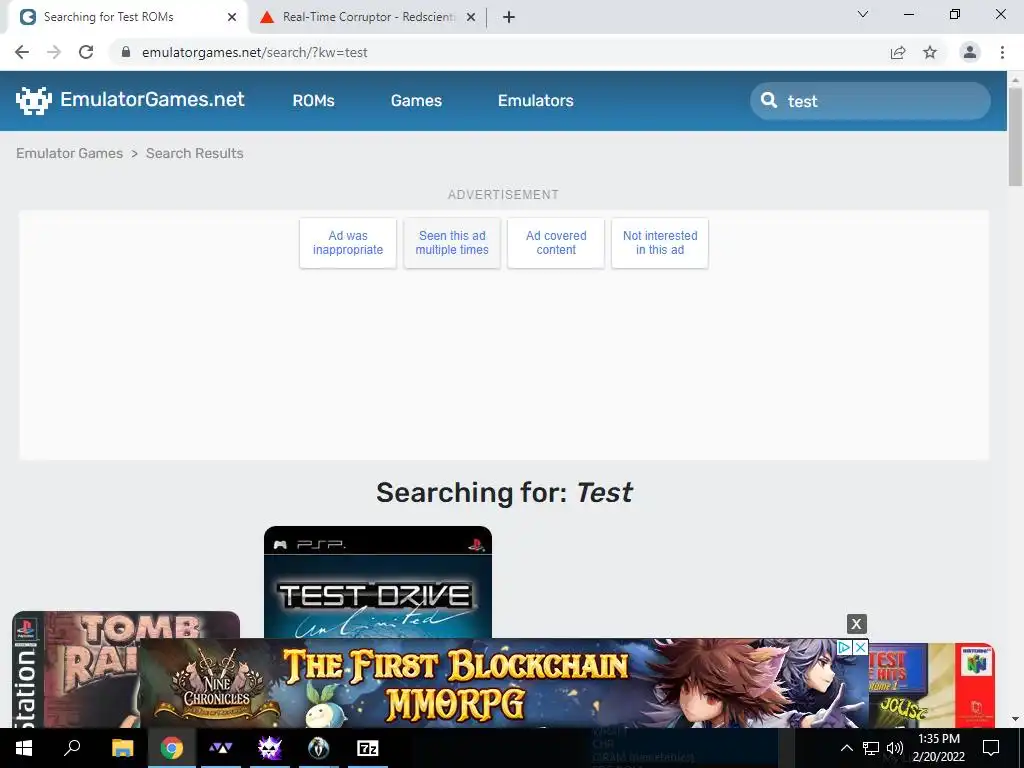Screen dimensions: 1024x768
Task: Open the Nine Chronicles blockchain MMORPG banner
Action: click(503, 683)
